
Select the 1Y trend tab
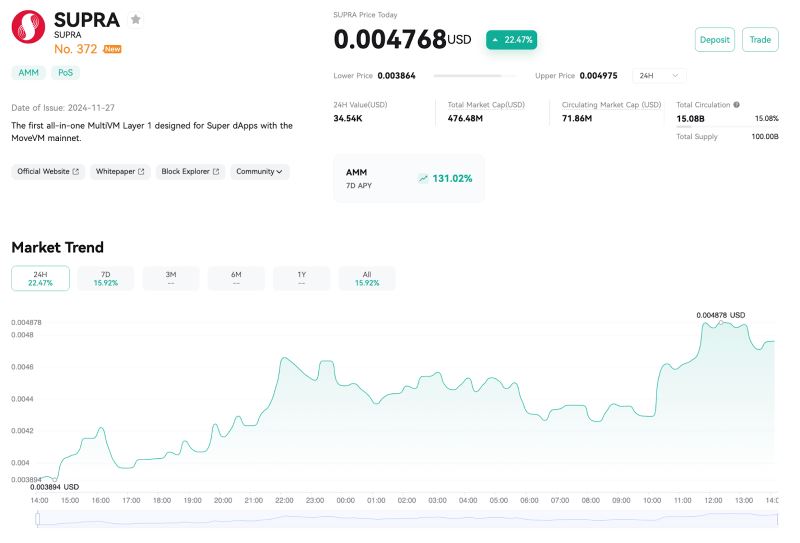pos(301,278)
